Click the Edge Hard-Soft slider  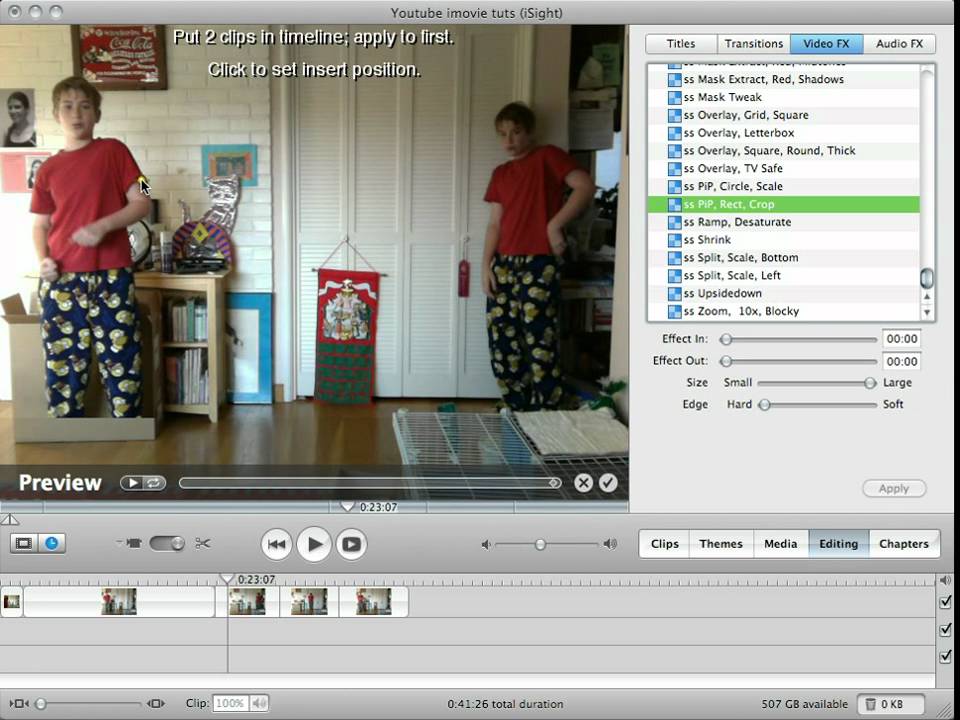[817, 405]
